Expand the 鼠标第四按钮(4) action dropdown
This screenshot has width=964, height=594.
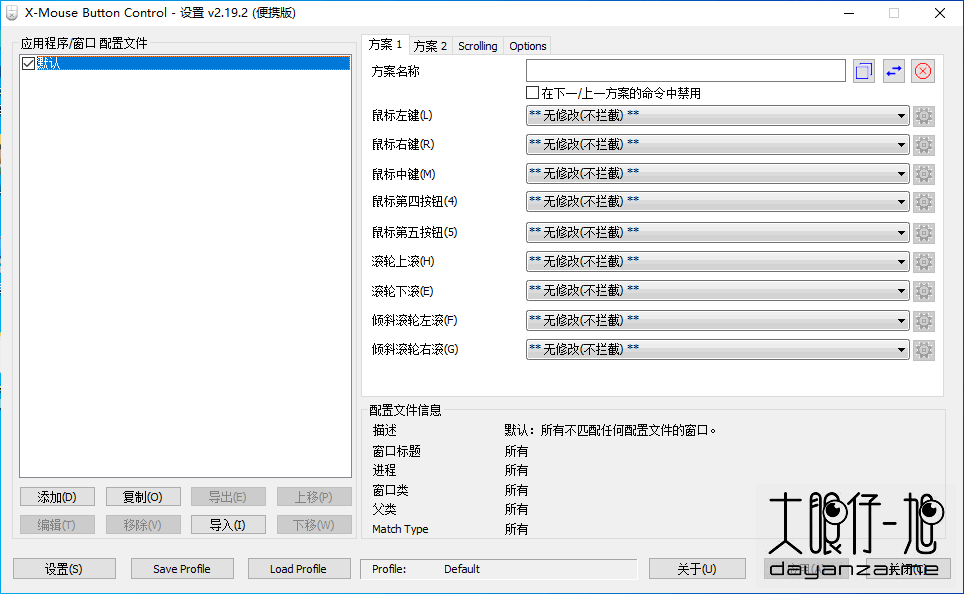(x=717, y=202)
